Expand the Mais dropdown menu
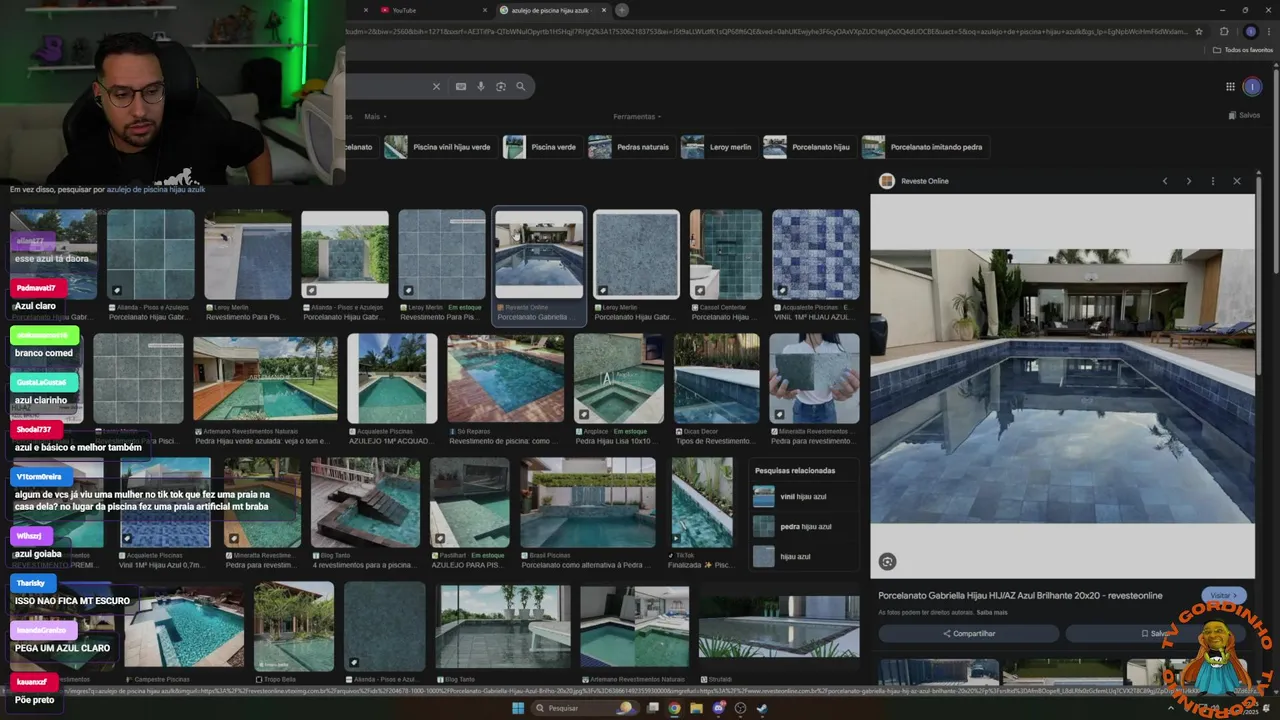Image resolution: width=1280 pixels, height=720 pixels. click(376, 117)
